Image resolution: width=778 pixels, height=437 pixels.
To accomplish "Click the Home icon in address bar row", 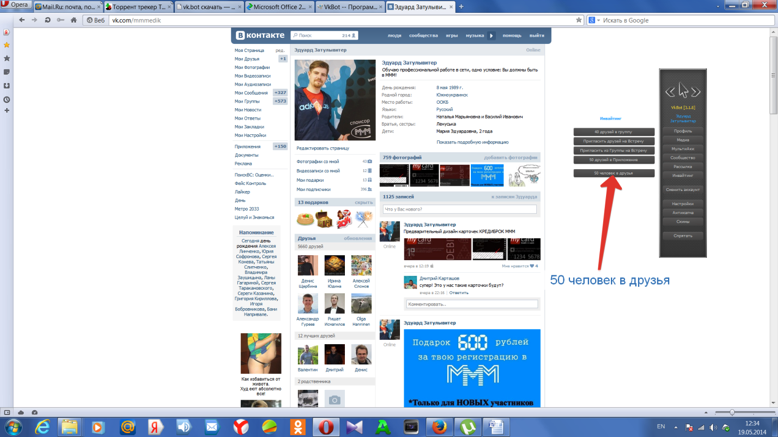I will 73,20.
